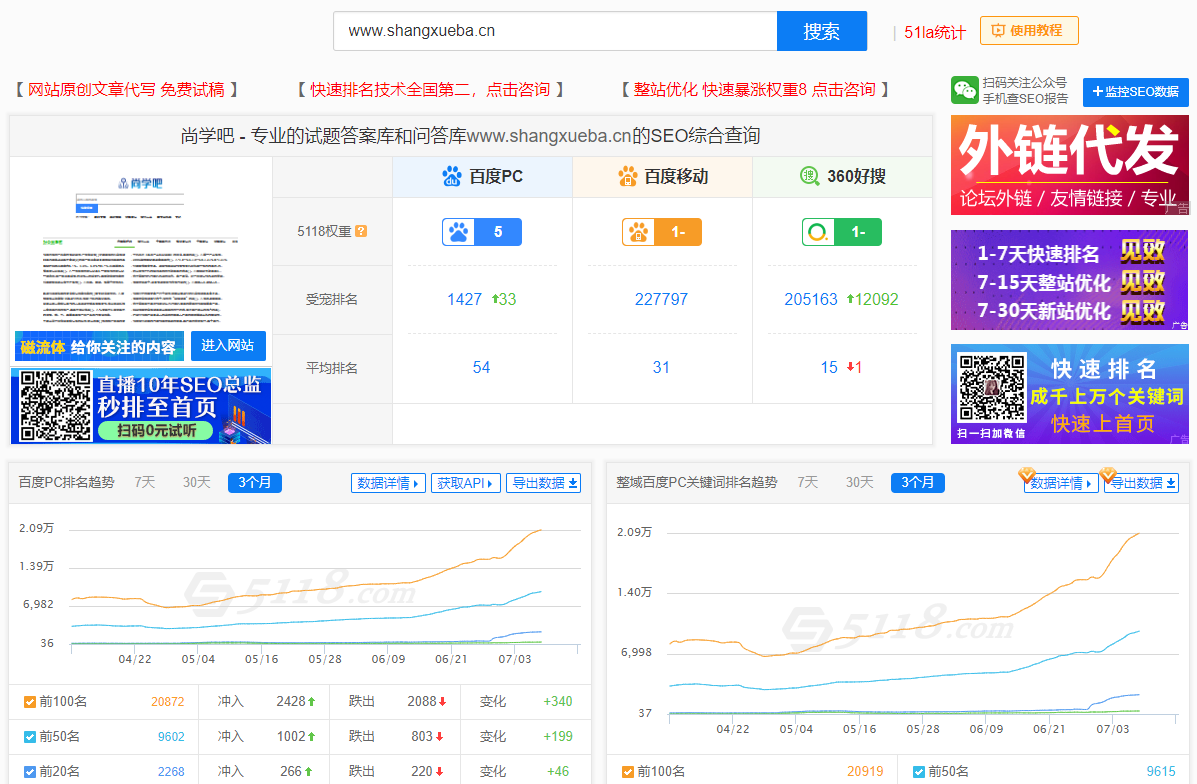This screenshot has height=784, width=1197.
Task: Click the blue 搜索 button
Action: click(821, 31)
